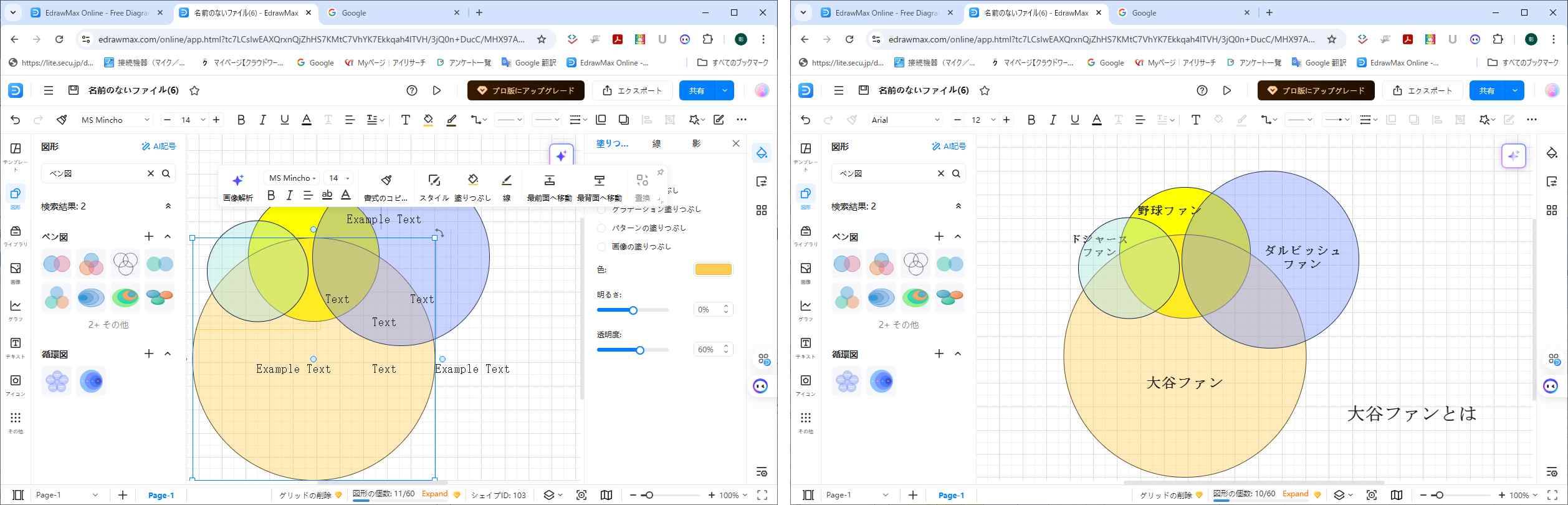Click プロ版にアップグレード in the left window

pos(526,90)
